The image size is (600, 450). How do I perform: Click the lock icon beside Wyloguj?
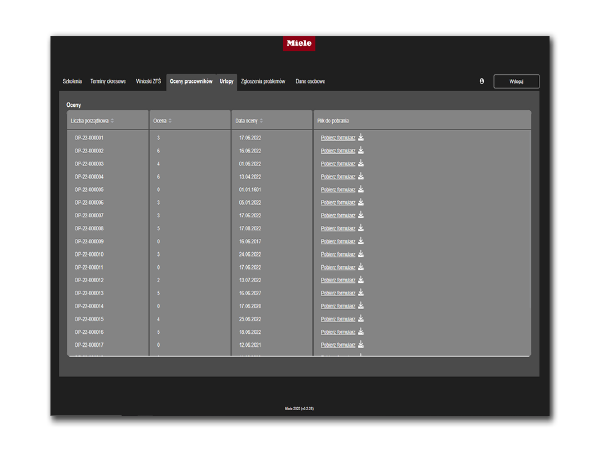[482, 81]
